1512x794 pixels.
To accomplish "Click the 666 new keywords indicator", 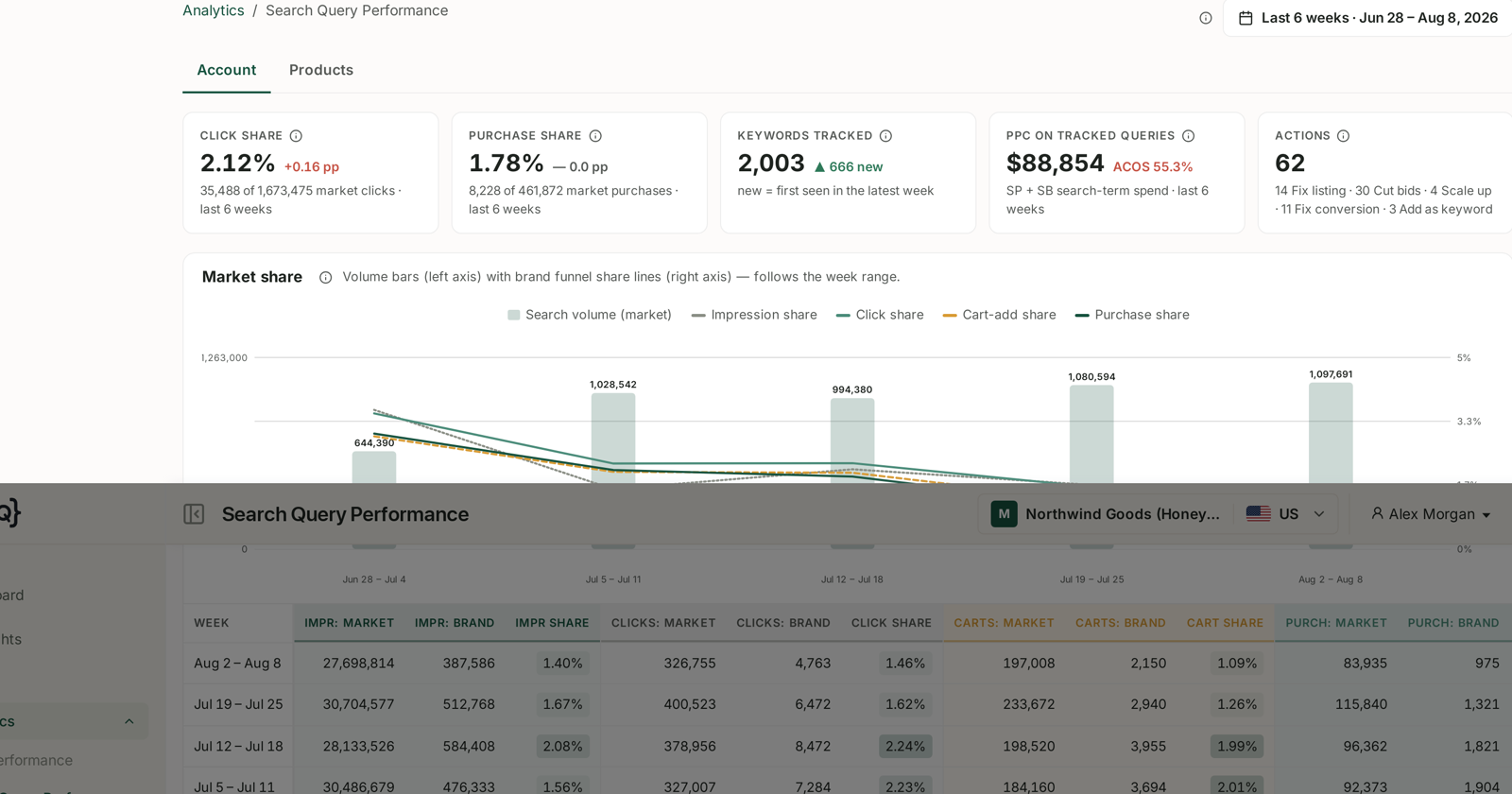I will tap(849, 166).
